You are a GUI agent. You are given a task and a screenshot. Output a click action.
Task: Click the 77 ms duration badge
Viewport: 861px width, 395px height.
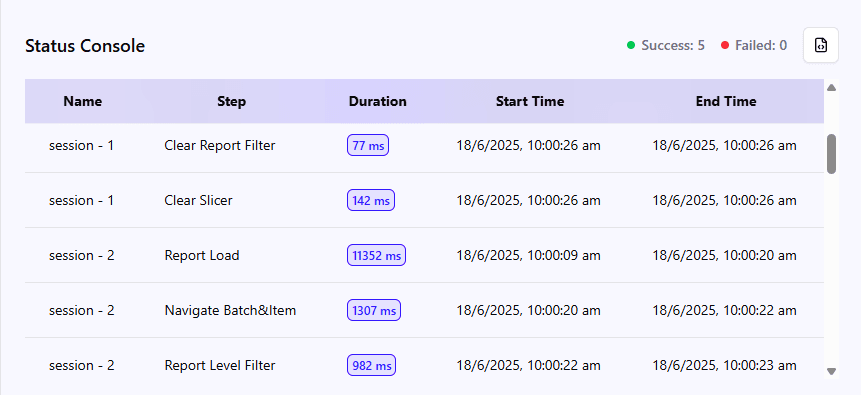click(x=368, y=146)
